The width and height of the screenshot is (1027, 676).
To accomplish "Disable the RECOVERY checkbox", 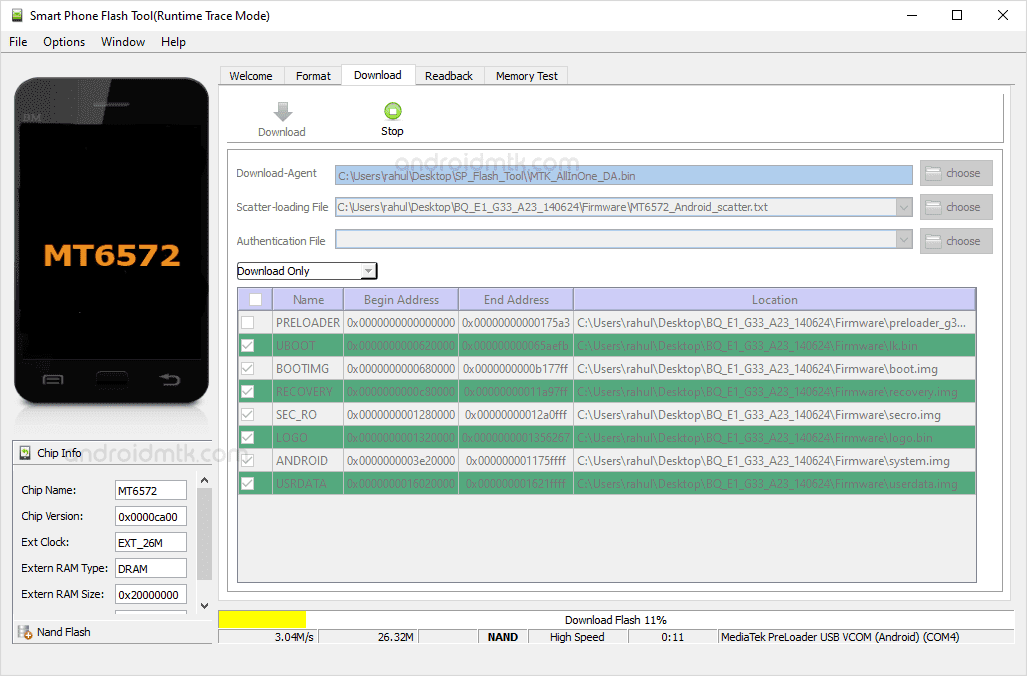I will [x=253, y=391].
